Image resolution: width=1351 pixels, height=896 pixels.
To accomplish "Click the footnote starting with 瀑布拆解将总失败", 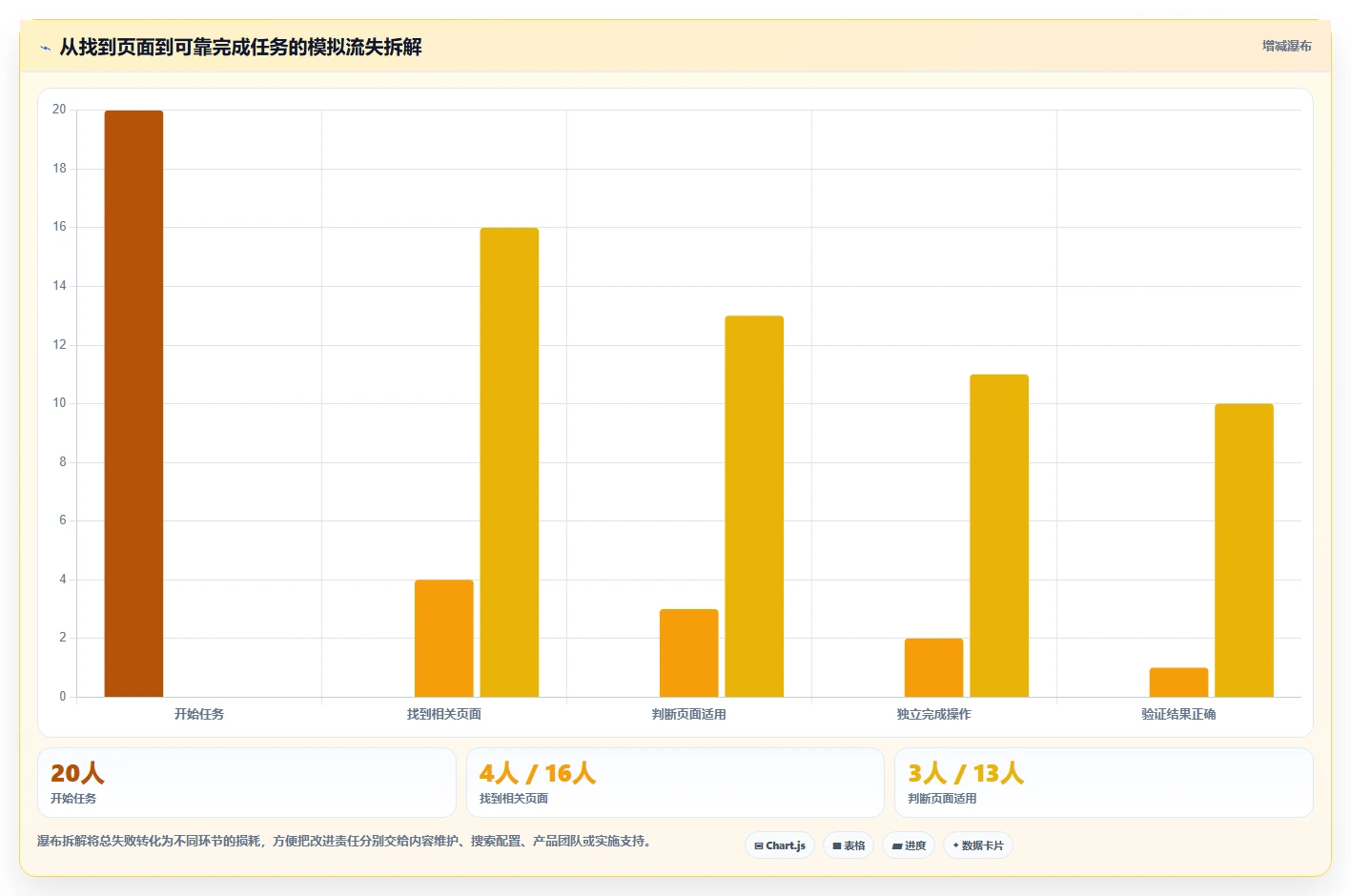I will 343,841.
